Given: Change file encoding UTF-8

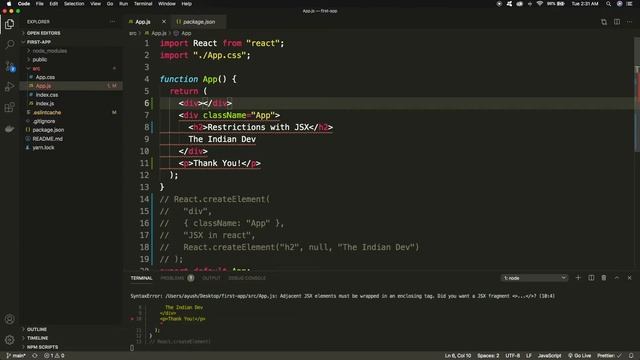Looking at the screenshot, I should [513, 356].
